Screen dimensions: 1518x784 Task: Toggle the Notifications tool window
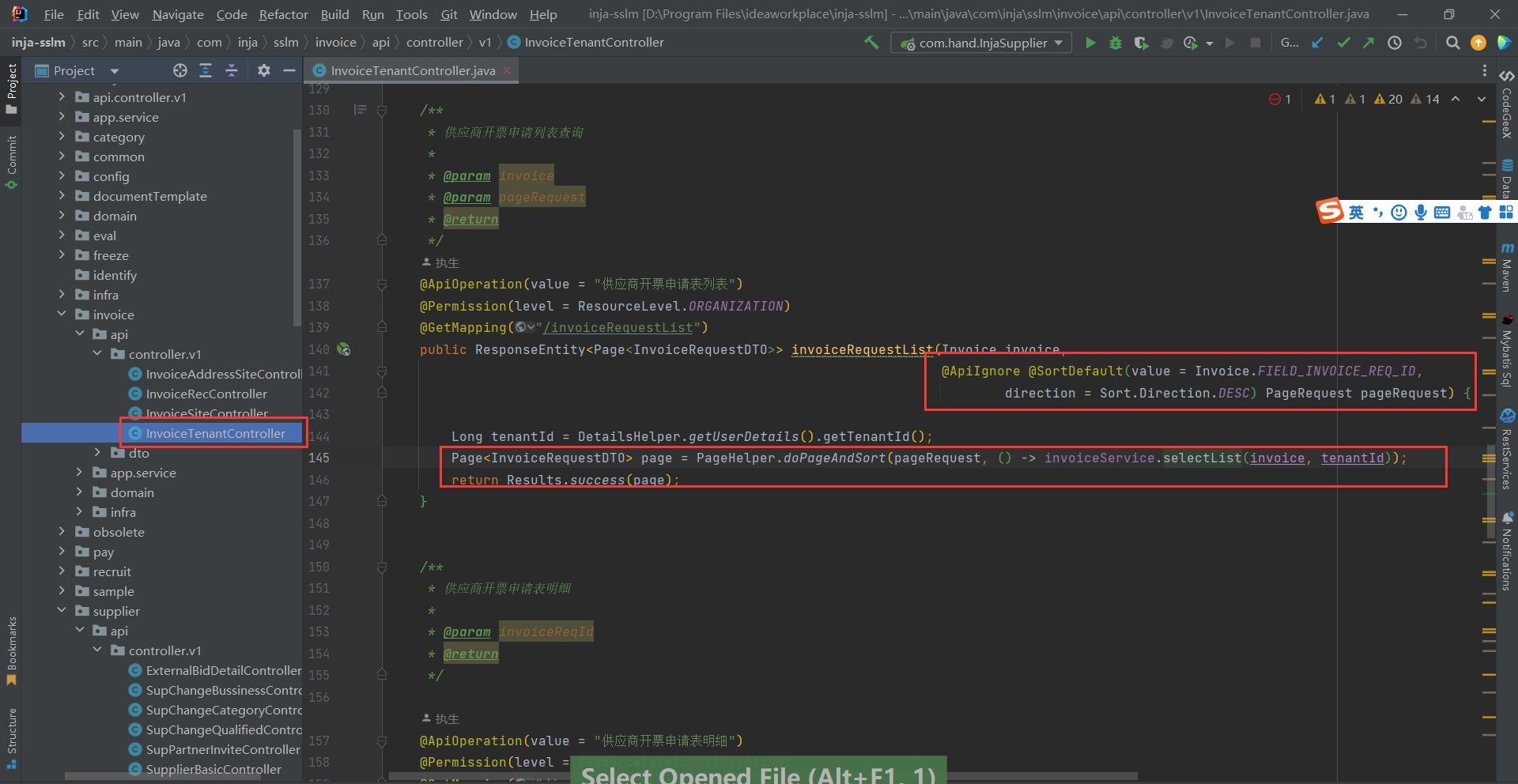(1507, 551)
